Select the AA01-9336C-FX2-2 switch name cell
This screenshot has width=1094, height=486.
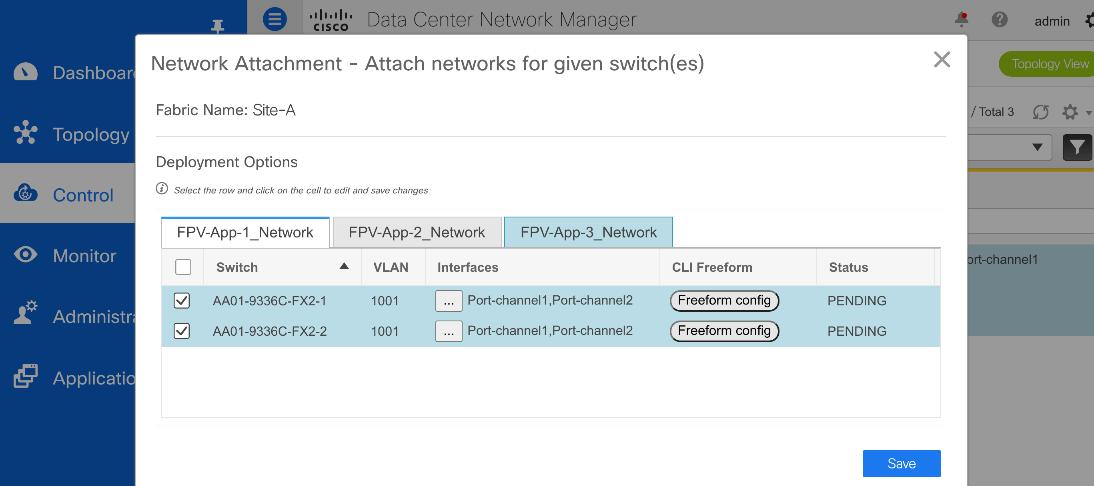(x=269, y=332)
